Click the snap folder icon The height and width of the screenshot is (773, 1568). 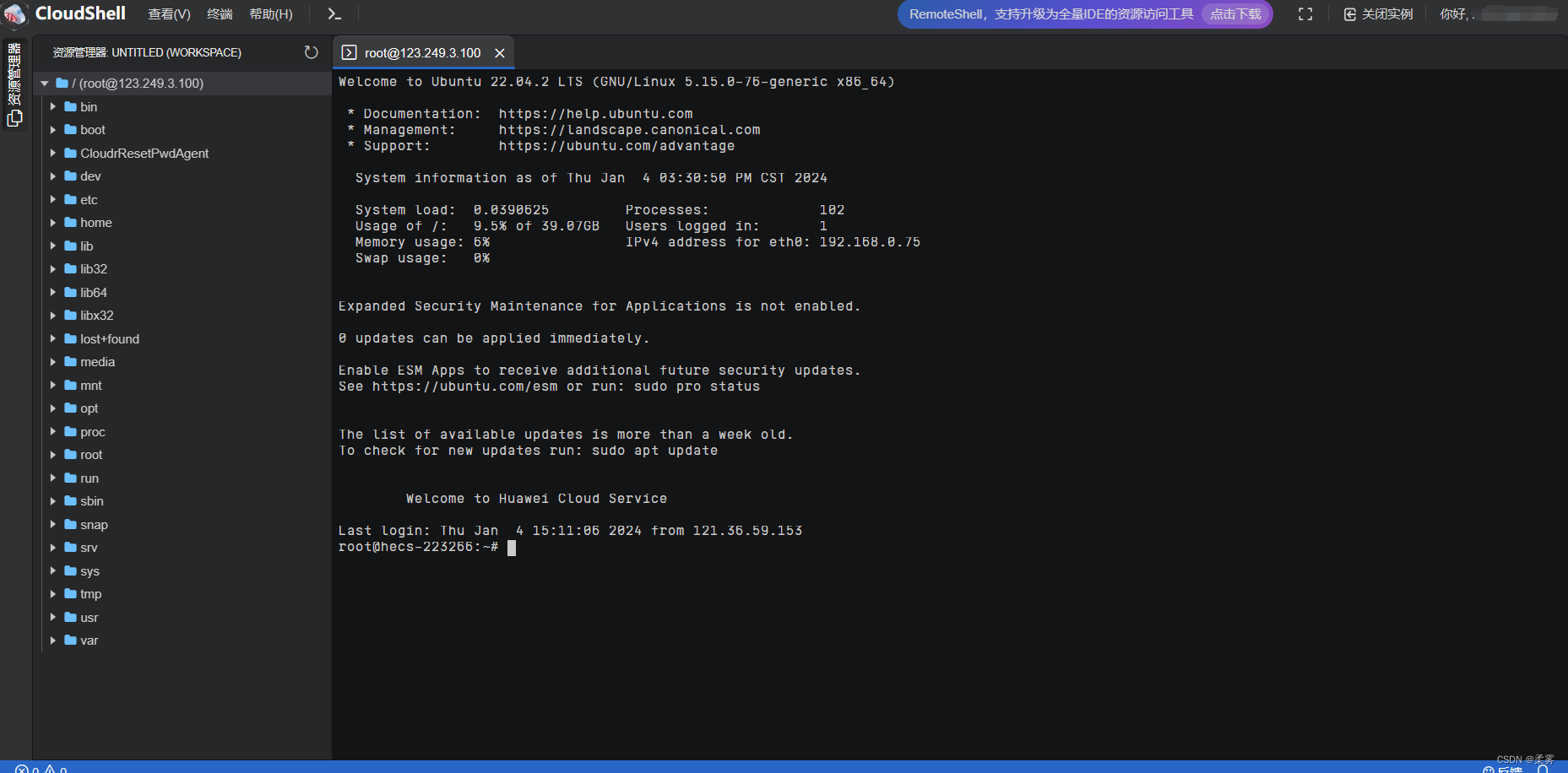pyautogui.click(x=71, y=524)
